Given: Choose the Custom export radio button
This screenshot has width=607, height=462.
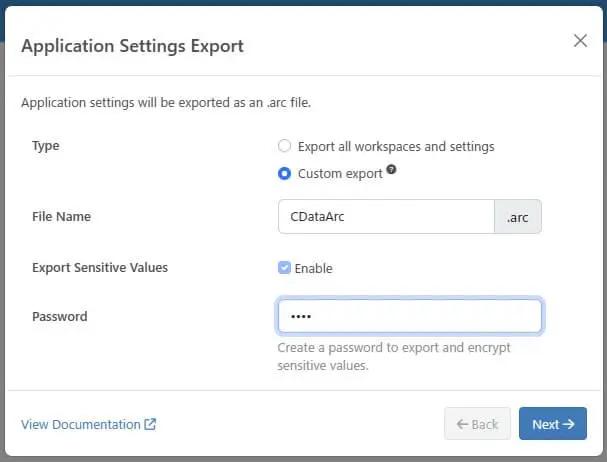Looking at the screenshot, I should point(285,173).
